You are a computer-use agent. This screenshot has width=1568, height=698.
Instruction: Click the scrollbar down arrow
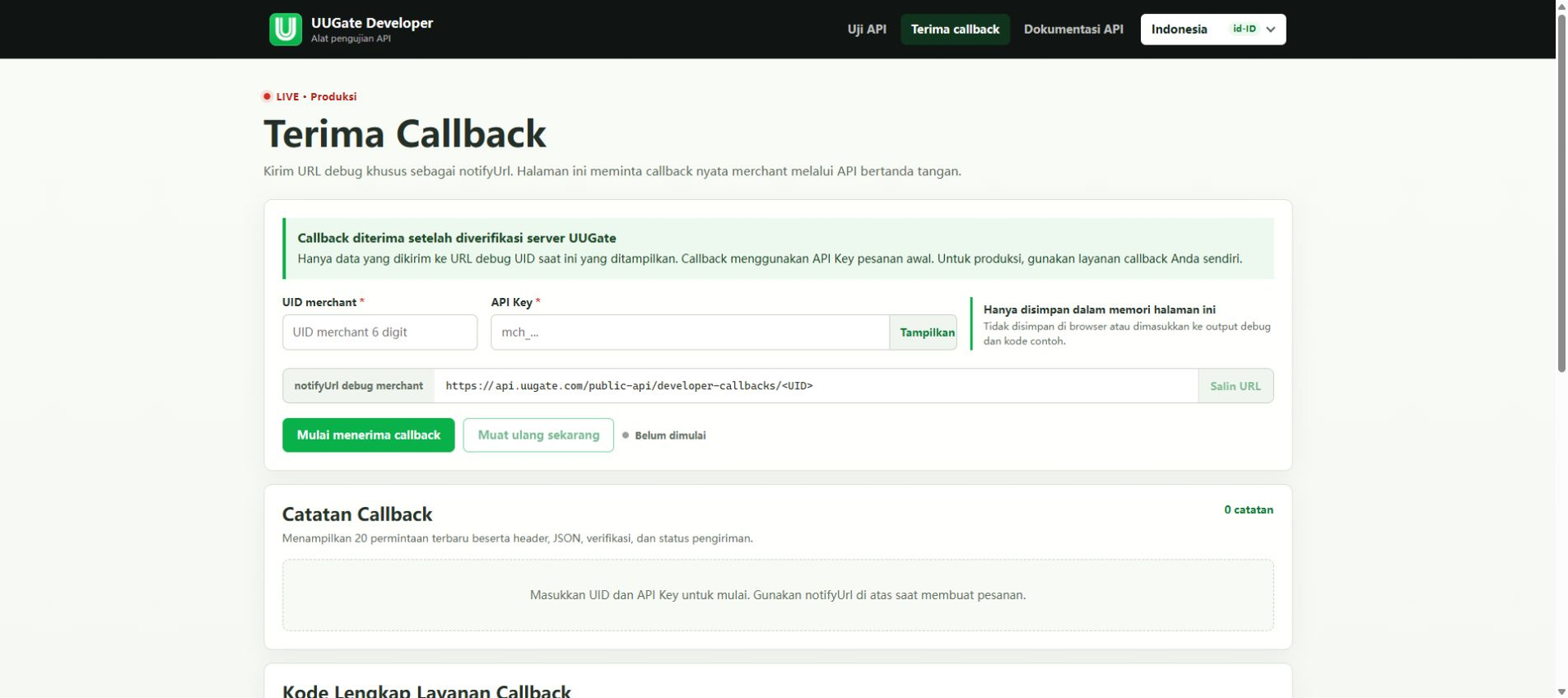click(x=1562, y=691)
